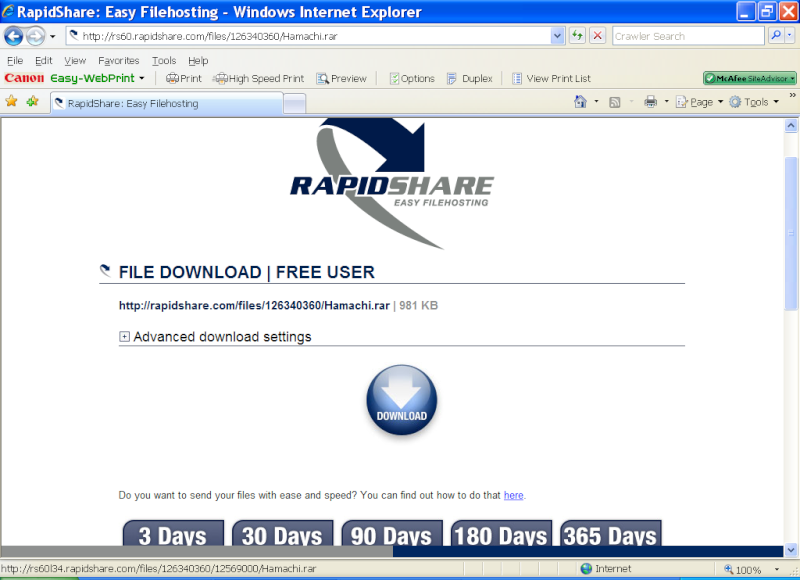Open a new blank tab
800x580 pixels.
coord(294,104)
